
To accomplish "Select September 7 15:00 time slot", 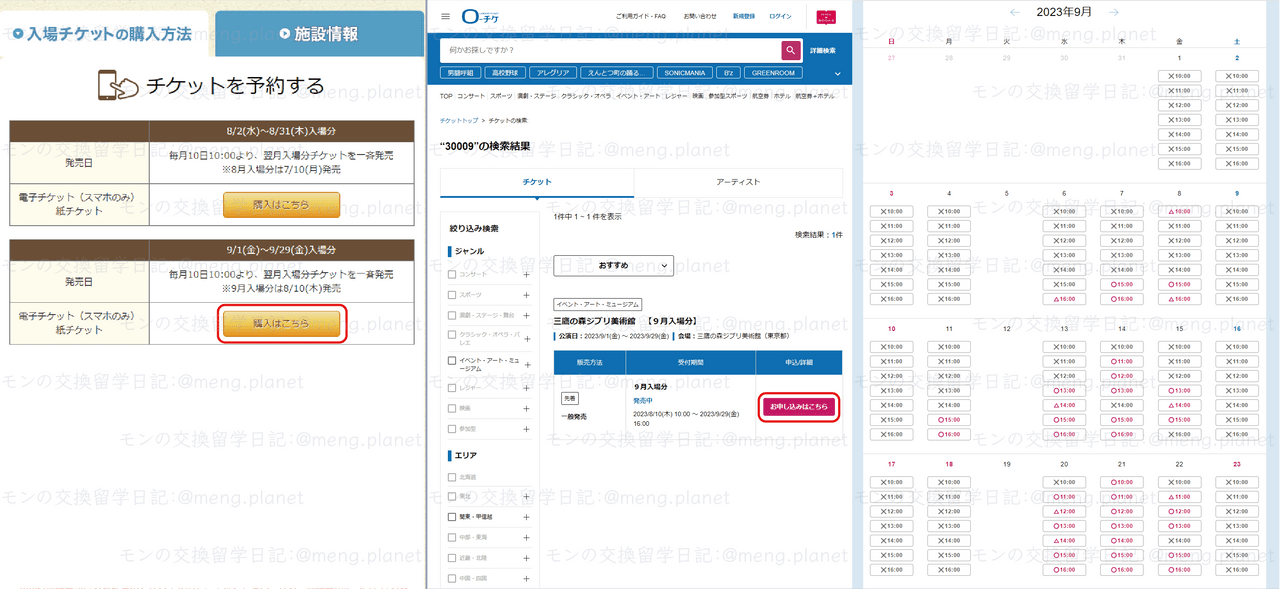I will coord(1122,284).
